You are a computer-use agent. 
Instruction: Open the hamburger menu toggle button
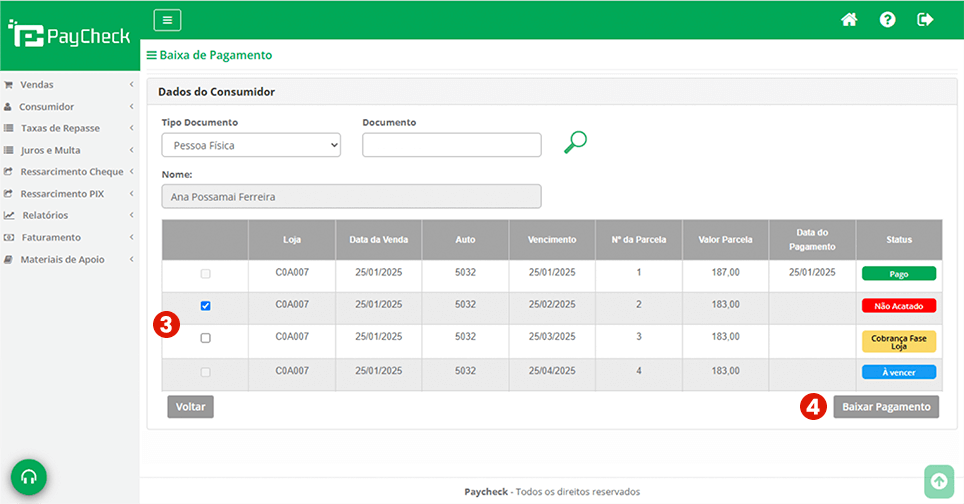[x=167, y=20]
